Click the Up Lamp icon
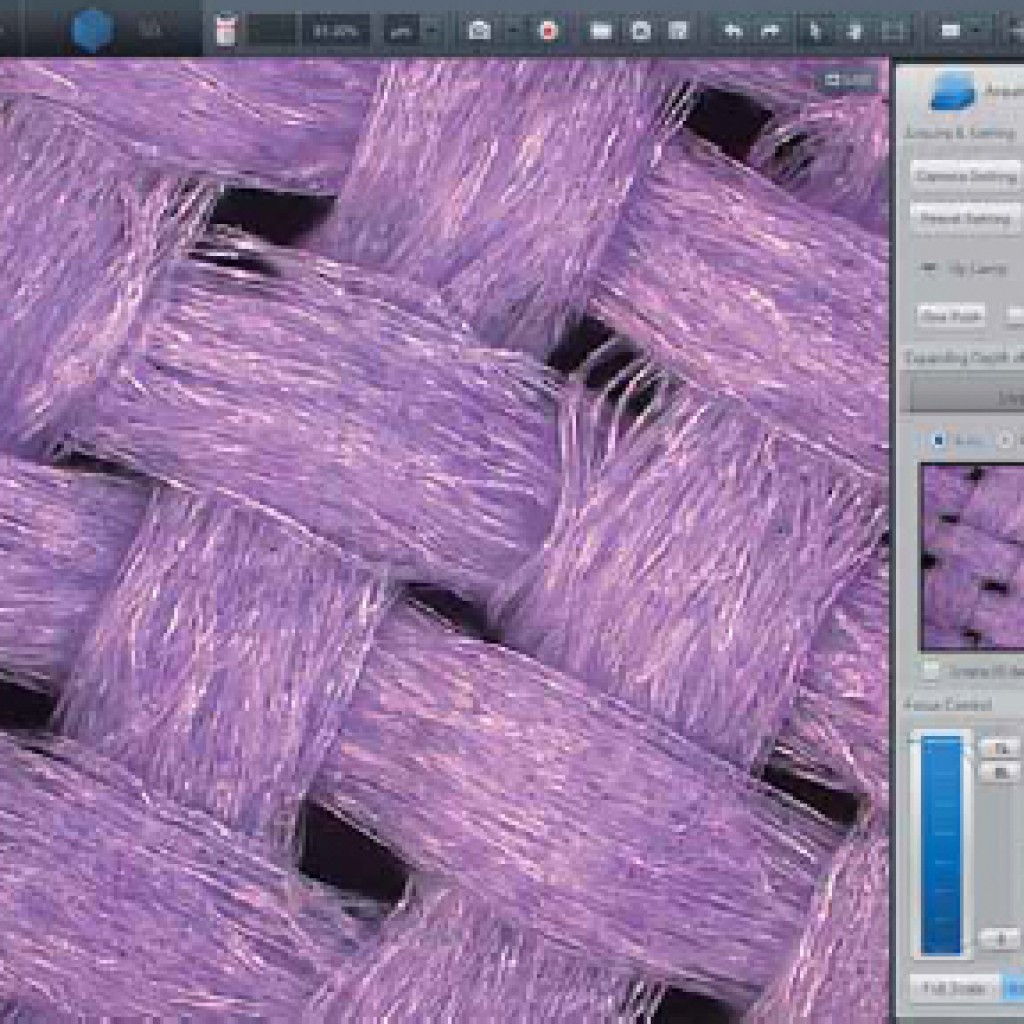 coord(929,268)
